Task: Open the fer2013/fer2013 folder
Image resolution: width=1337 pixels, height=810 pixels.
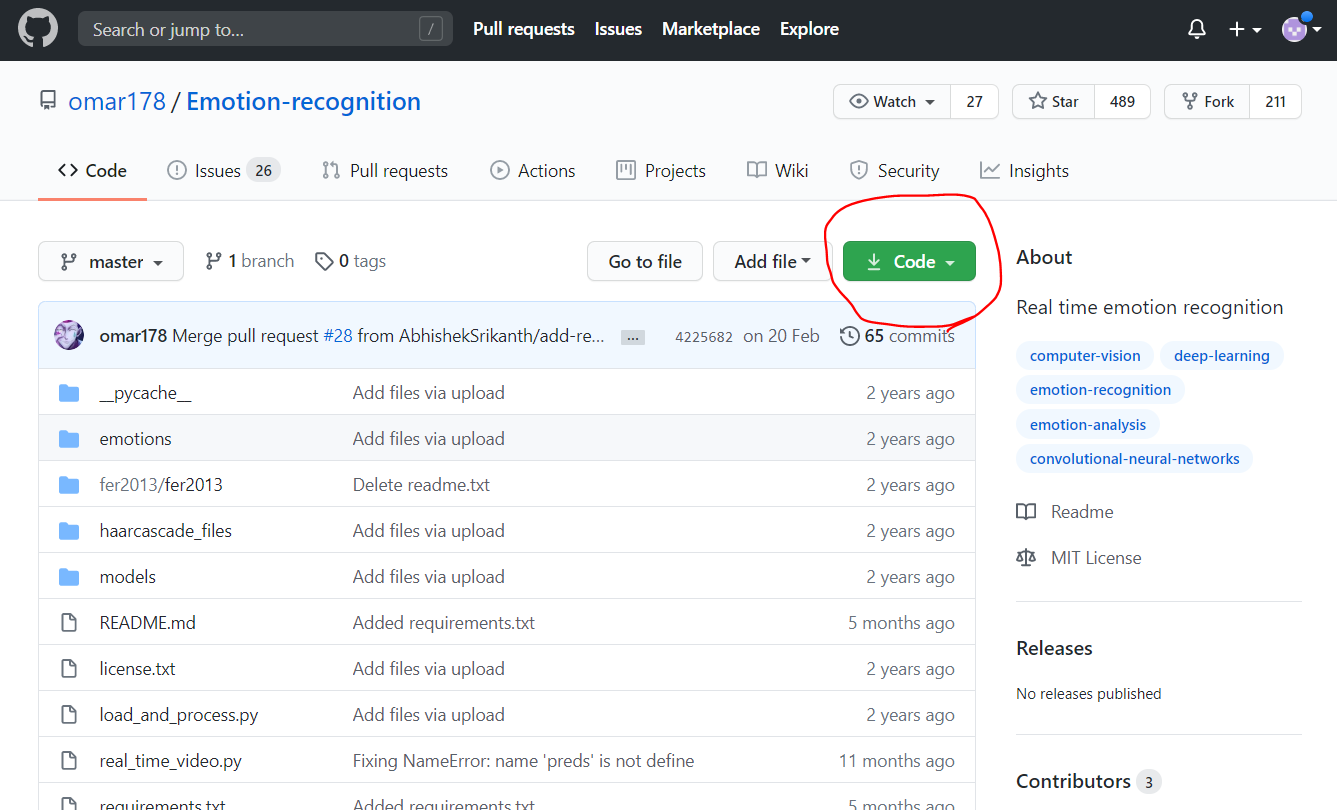Action: coord(161,485)
